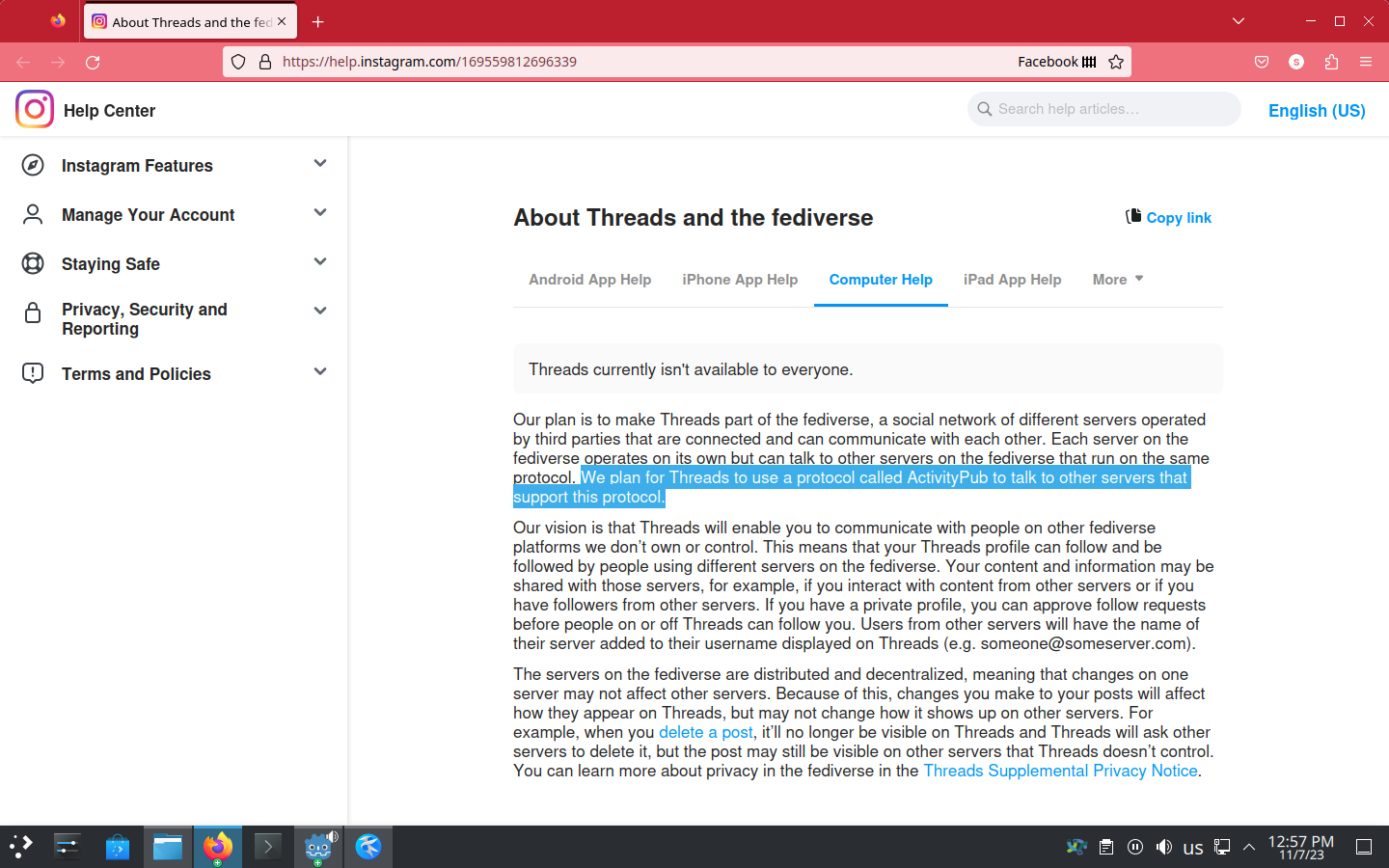Image resolution: width=1389 pixels, height=868 pixels.
Task: Click the Copy link button
Action: point(1169,217)
